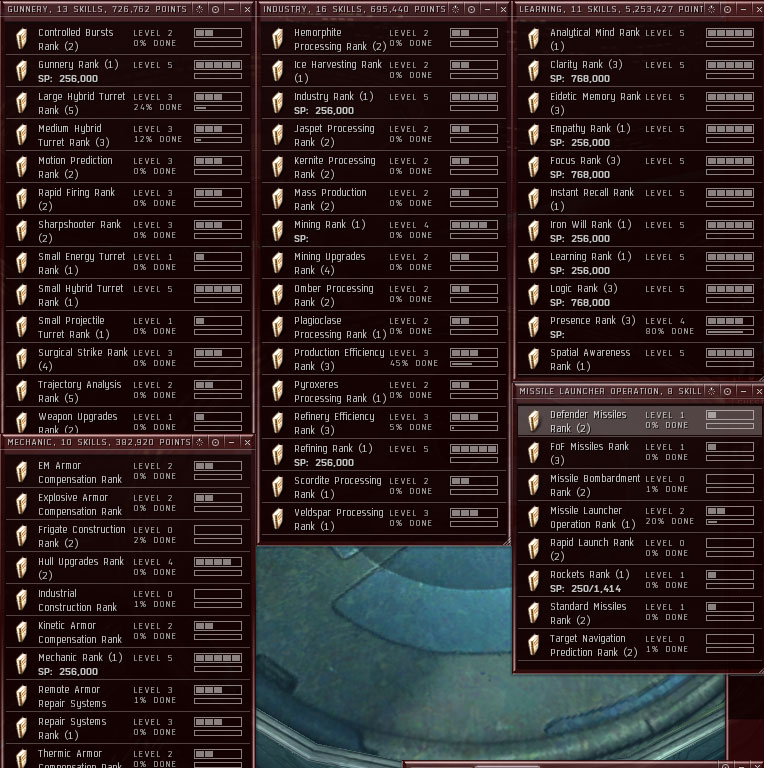Click the starburst icon in Gunnery window header
Image resolution: width=764 pixels, height=768 pixels.
[x=200, y=9]
